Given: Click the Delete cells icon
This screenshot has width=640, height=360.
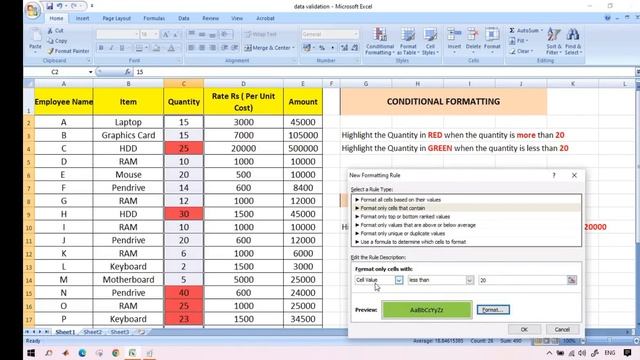Looking at the screenshot, I should (x=473, y=35).
